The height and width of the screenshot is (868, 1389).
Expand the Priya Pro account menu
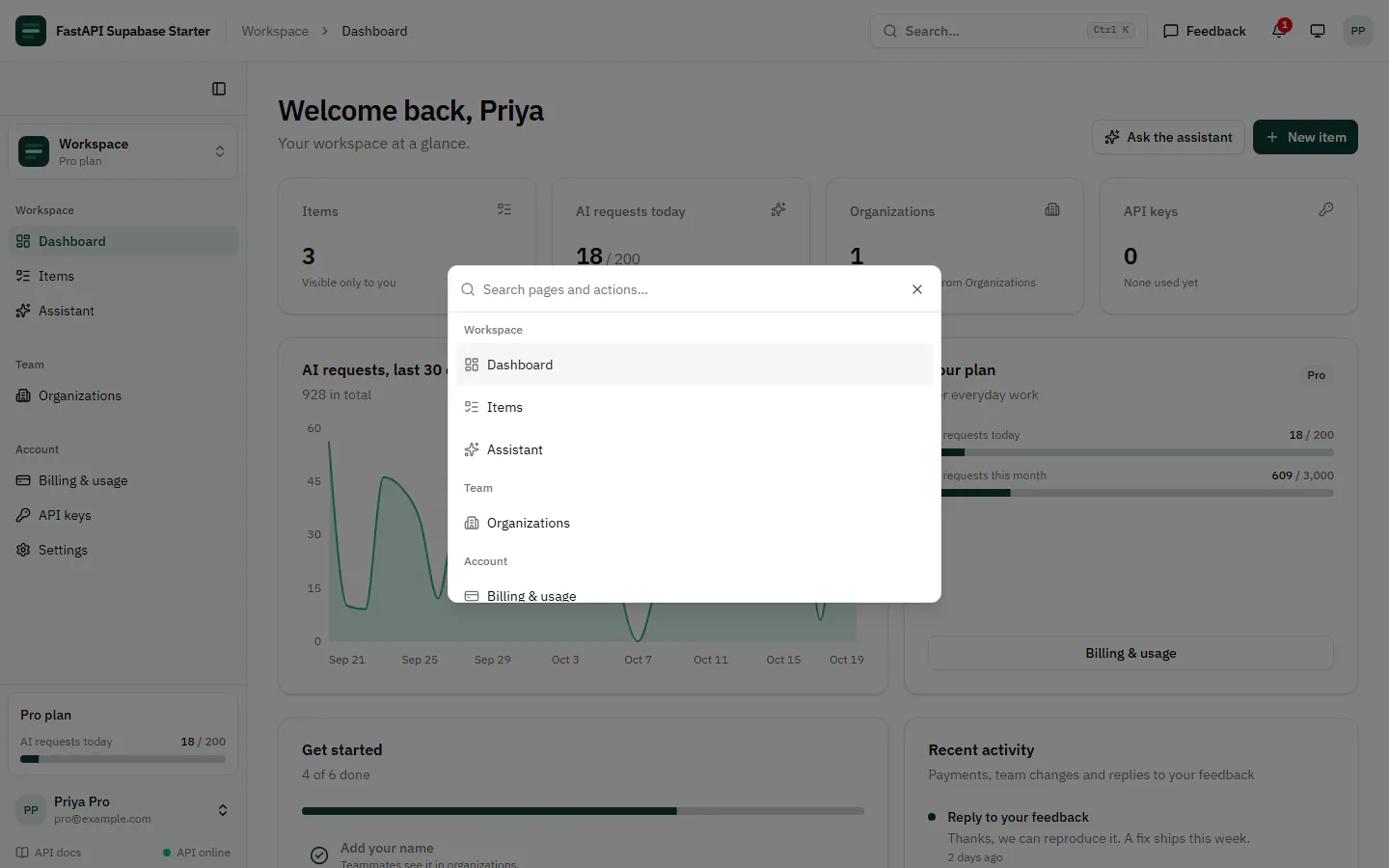tap(123, 810)
